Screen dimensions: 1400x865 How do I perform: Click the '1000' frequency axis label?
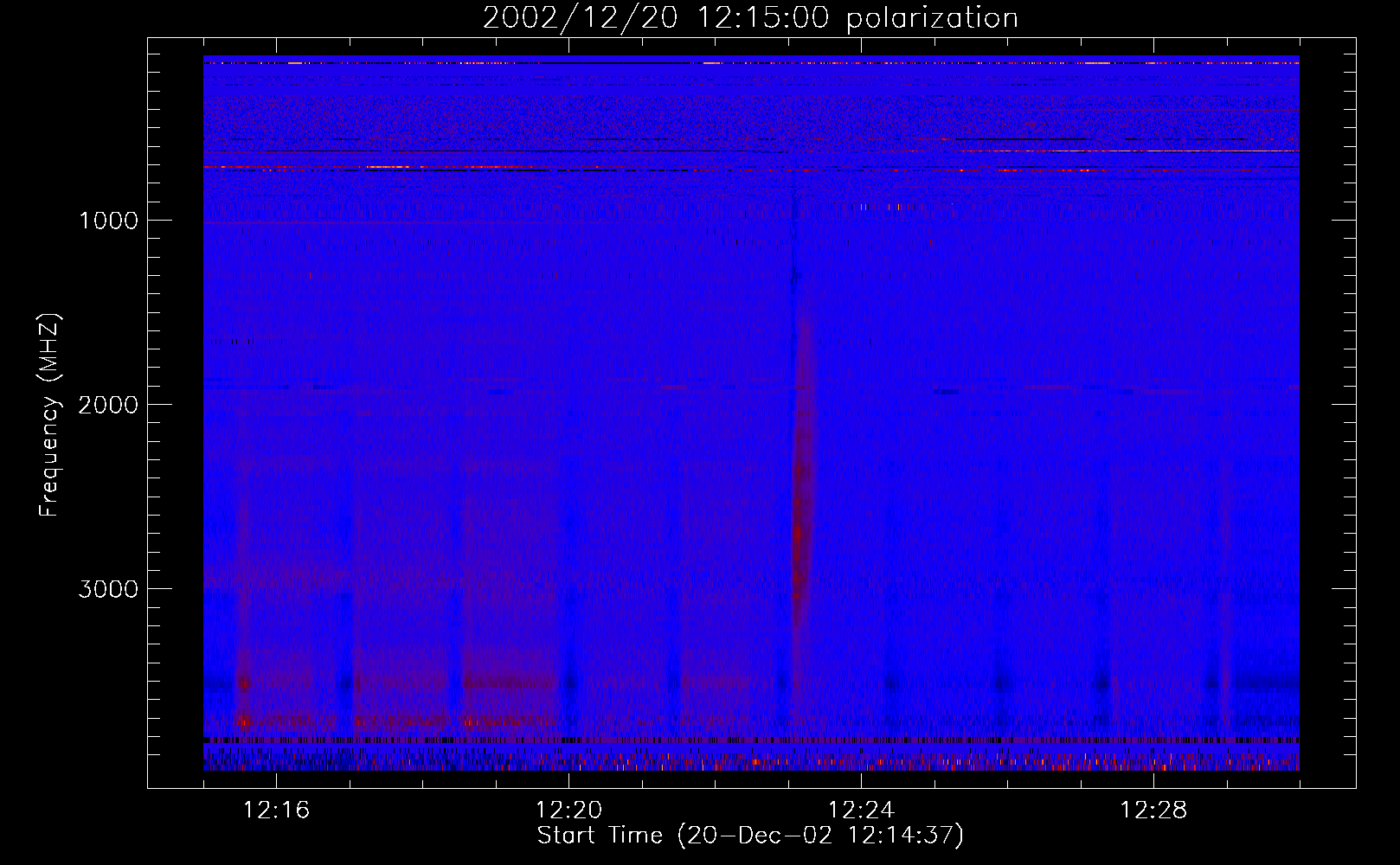pos(108,221)
